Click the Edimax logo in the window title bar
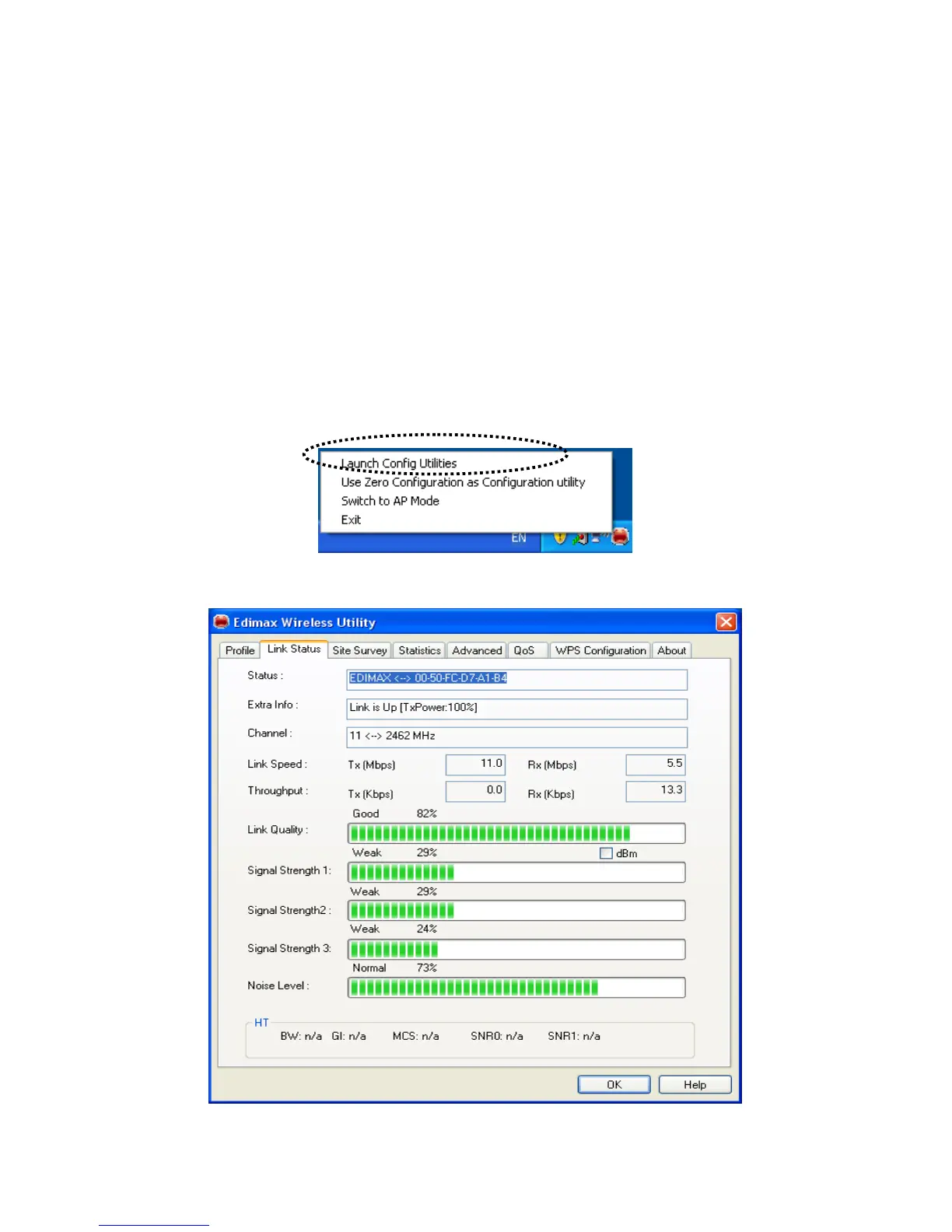 [x=222, y=622]
